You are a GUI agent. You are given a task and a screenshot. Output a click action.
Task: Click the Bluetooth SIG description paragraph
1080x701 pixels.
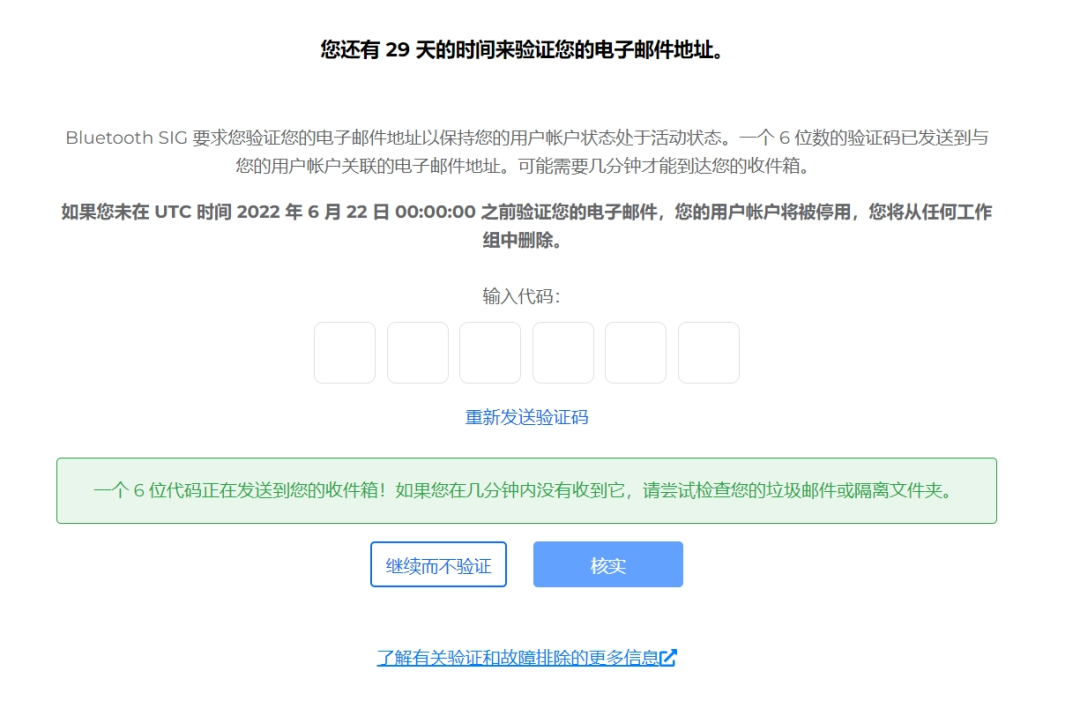(x=540, y=150)
